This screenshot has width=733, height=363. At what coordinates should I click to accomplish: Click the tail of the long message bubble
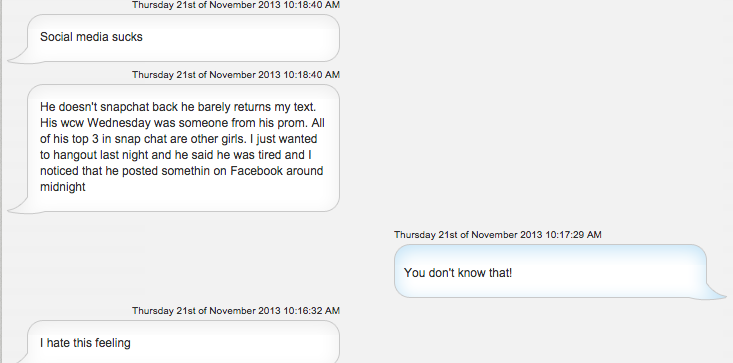coord(19,208)
